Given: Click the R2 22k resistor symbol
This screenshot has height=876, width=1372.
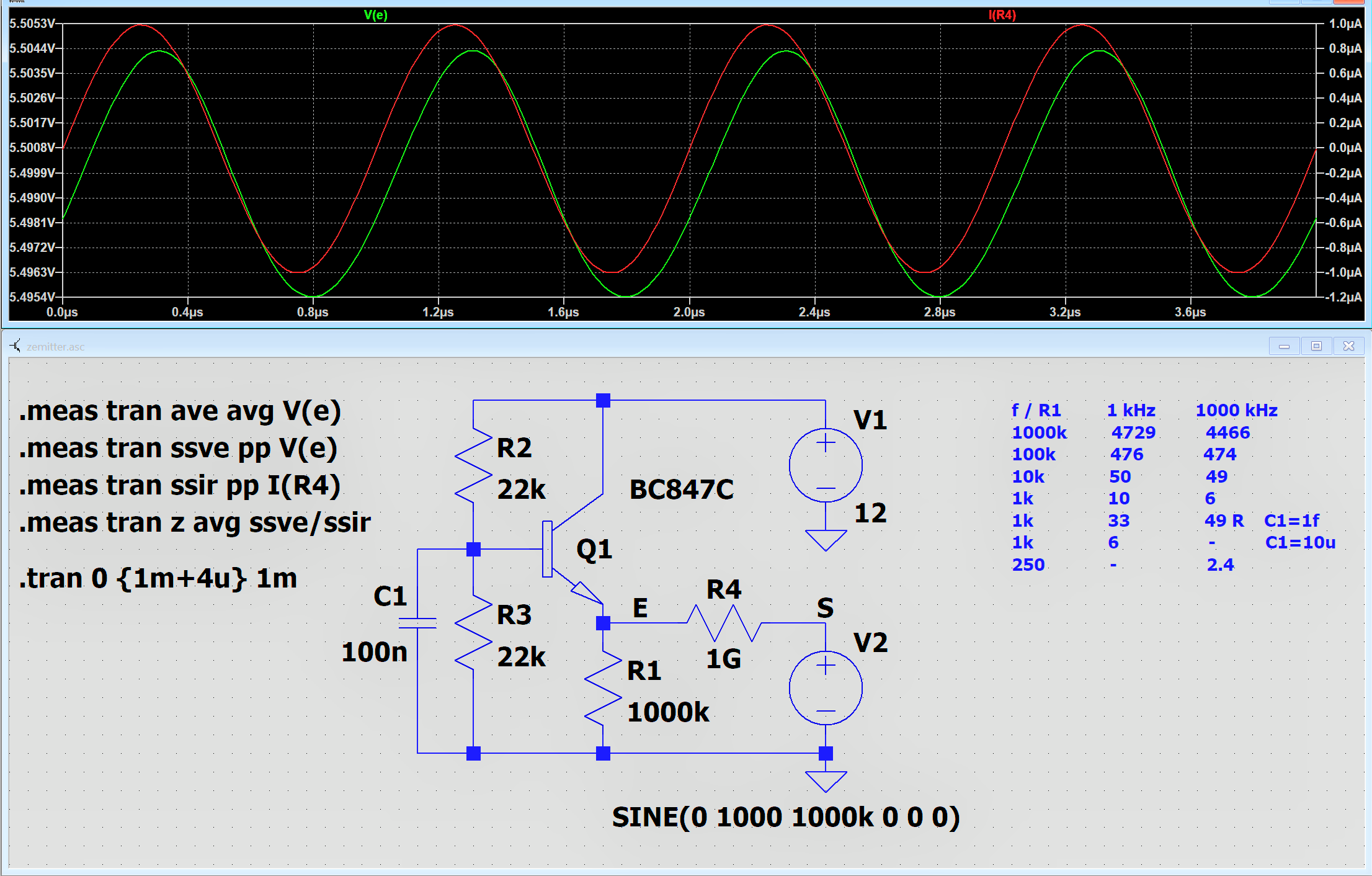Looking at the screenshot, I should (x=473, y=465).
